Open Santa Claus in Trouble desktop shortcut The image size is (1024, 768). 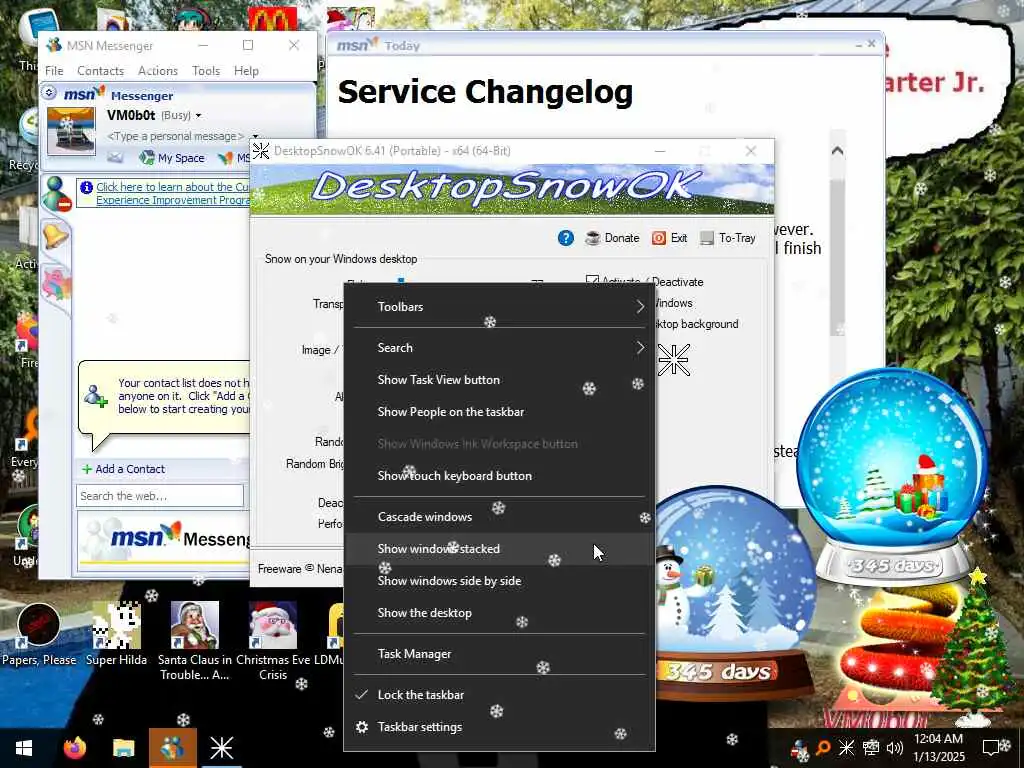coord(195,641)
